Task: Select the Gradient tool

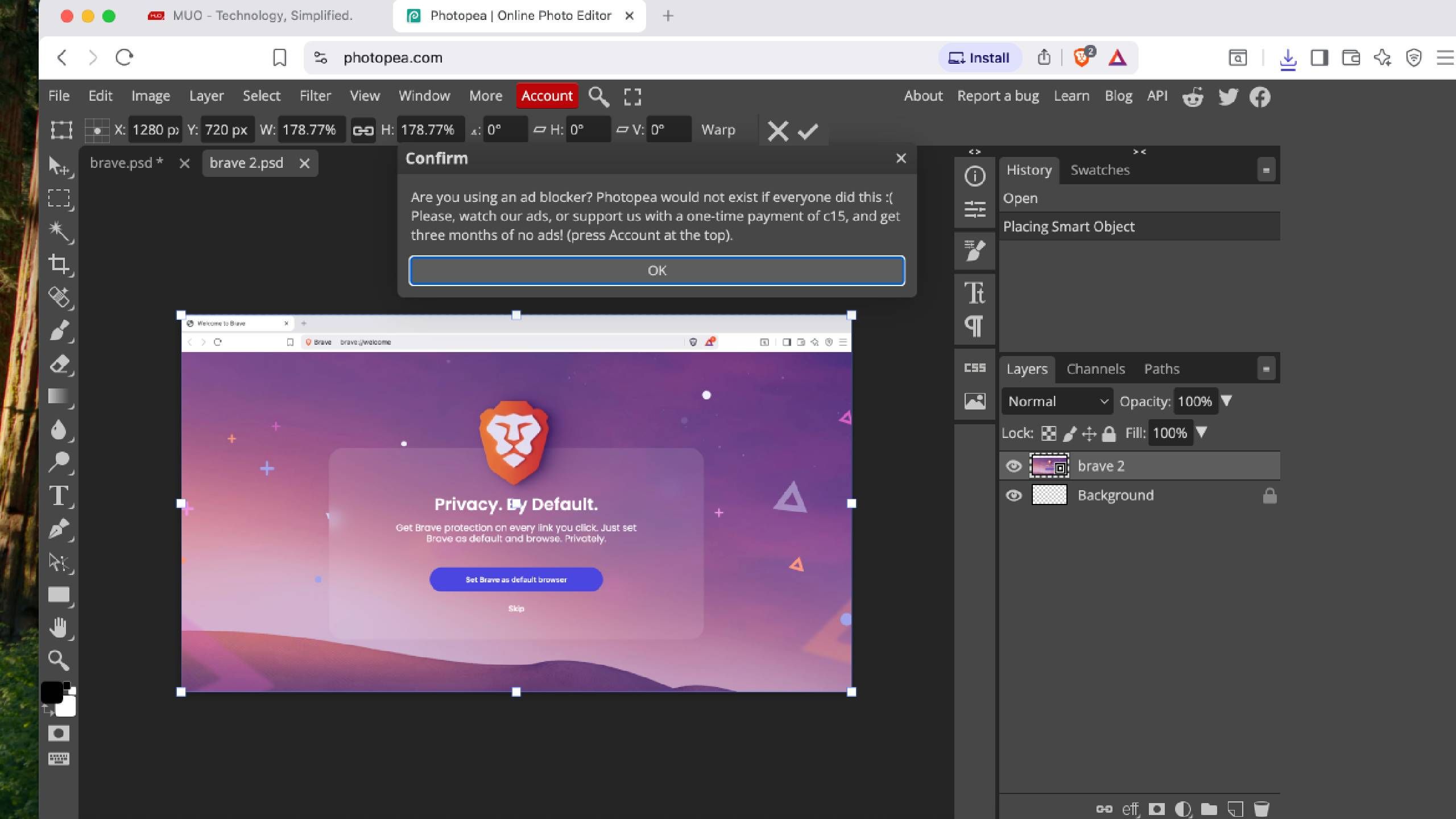Action: (59, 396)
